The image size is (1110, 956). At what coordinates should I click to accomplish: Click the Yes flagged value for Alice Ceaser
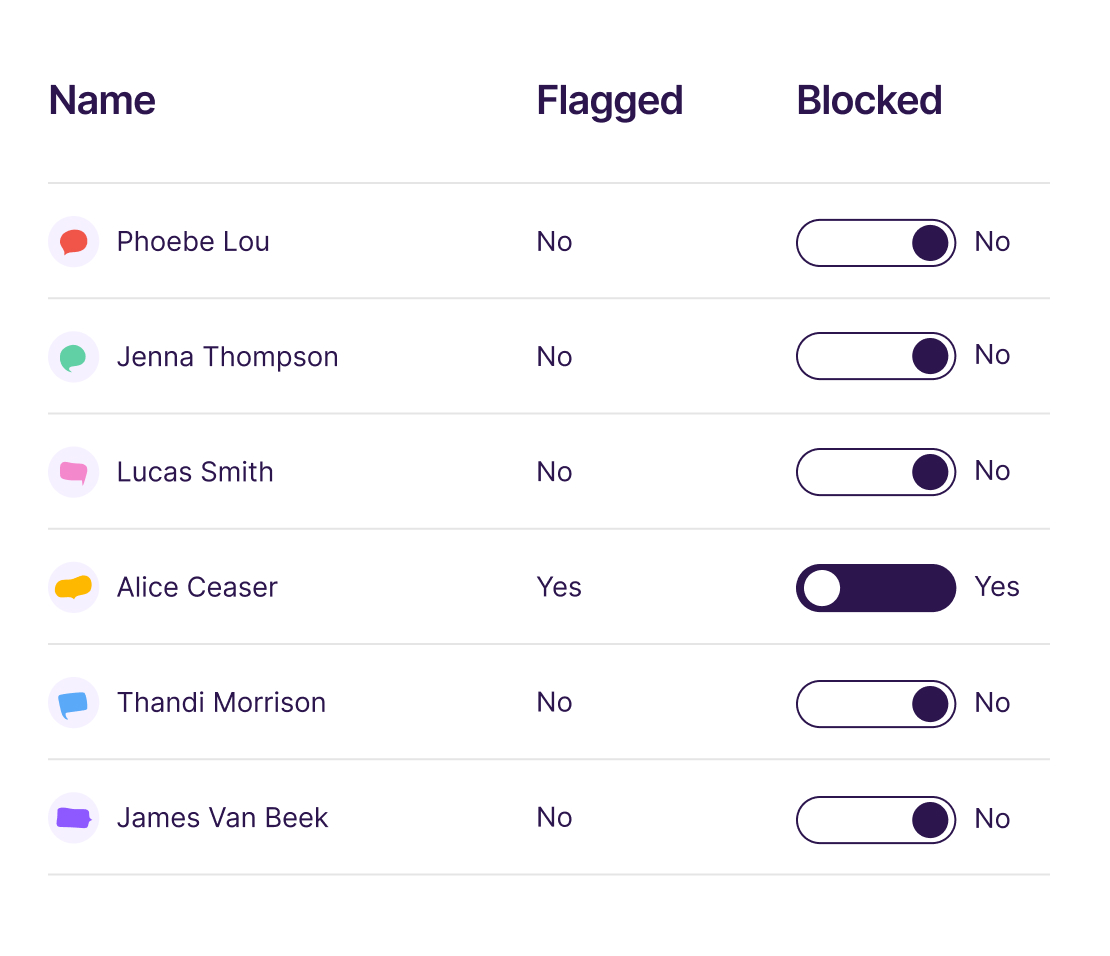(559, 587)
